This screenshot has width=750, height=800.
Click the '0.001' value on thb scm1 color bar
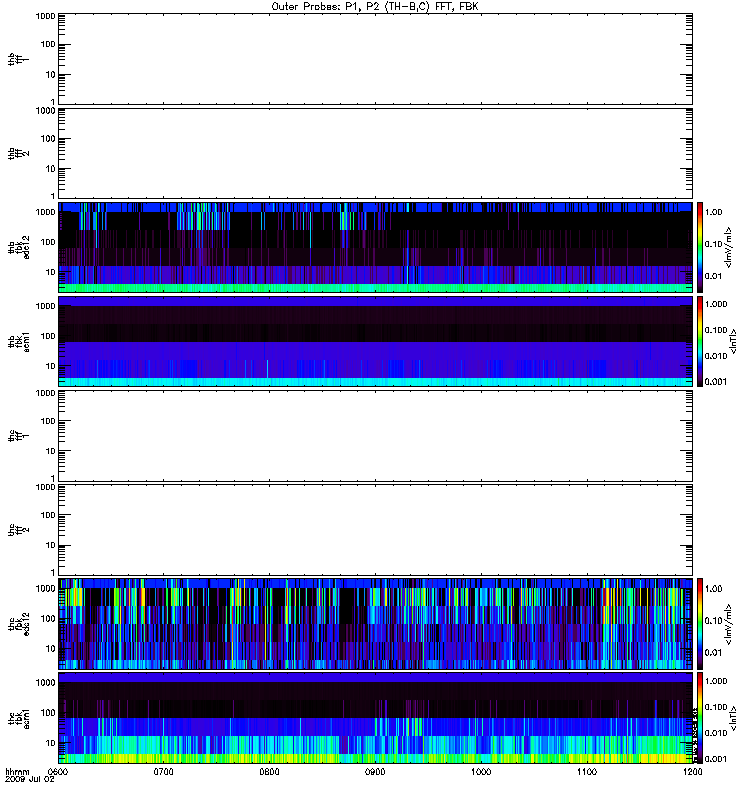click(716, 382)
